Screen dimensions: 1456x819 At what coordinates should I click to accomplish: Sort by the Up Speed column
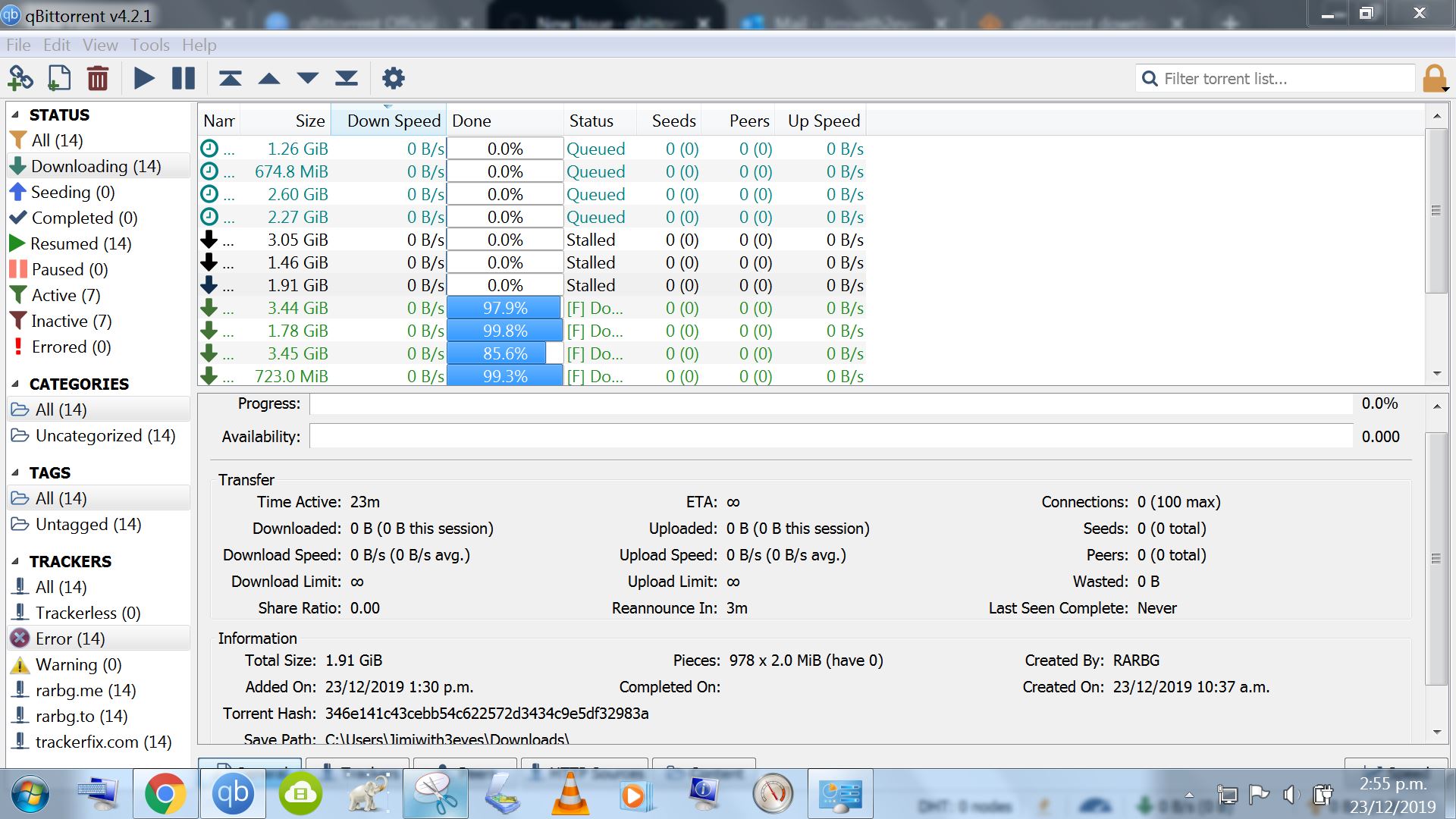[x=822, y=121]
